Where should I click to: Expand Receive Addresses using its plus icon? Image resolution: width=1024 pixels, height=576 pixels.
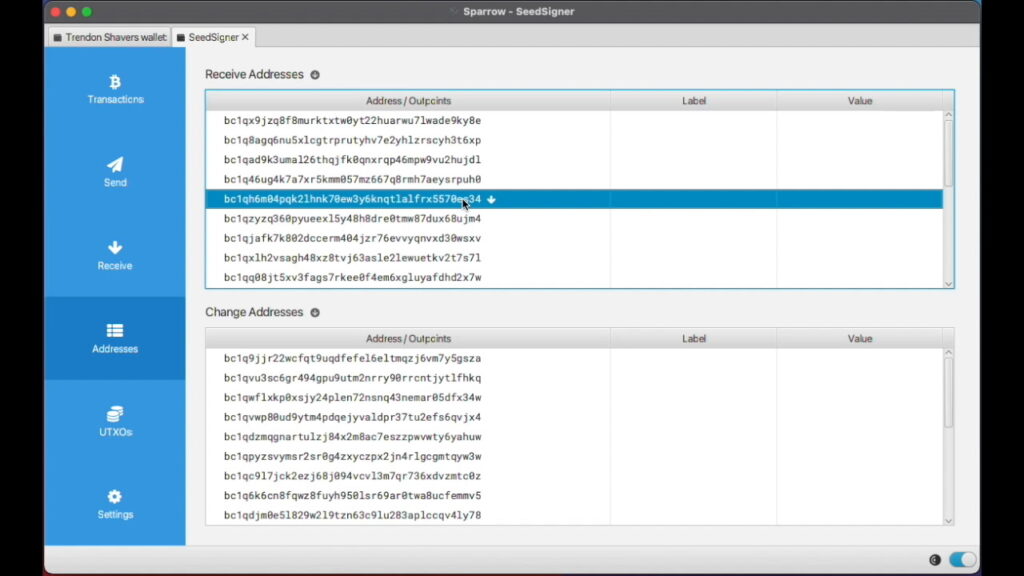(315, 74)
